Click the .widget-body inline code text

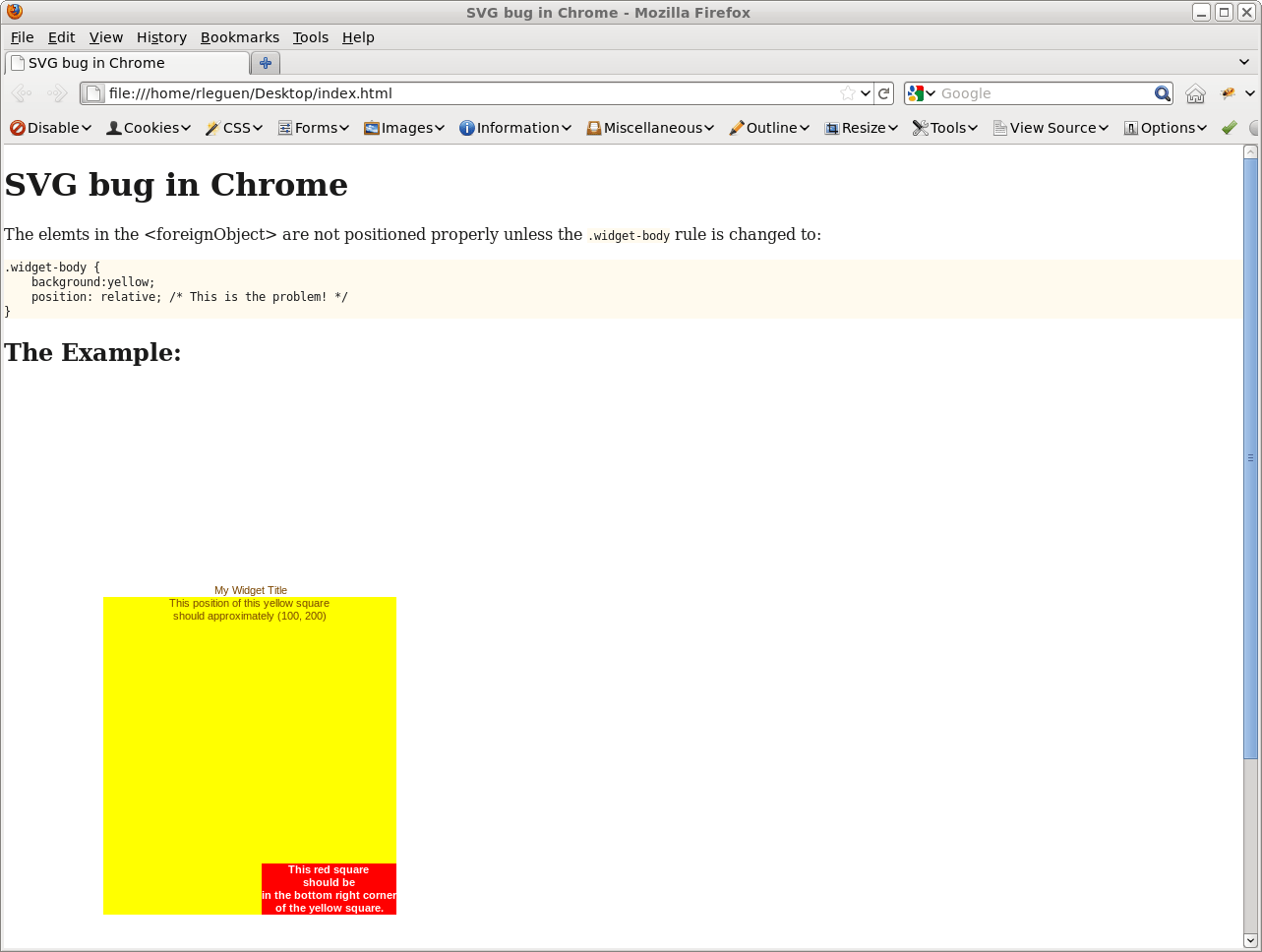[x=629, y=236]
